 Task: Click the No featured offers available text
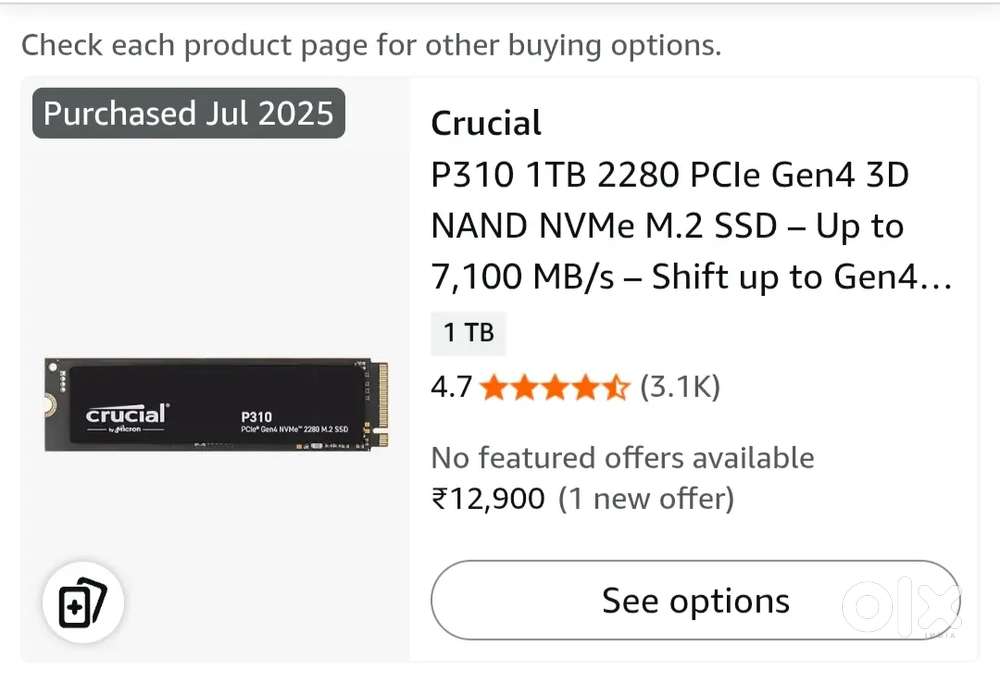click(x=622, y=458)
